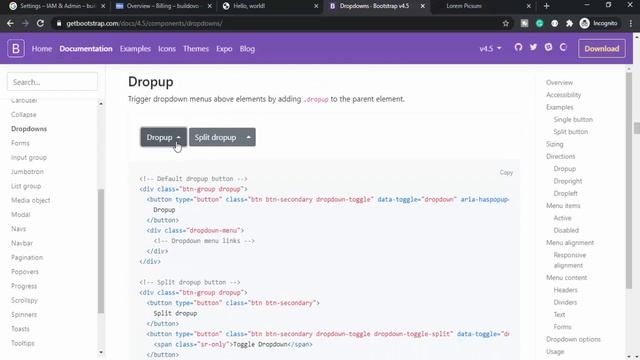This screenshot has width=640, height=360.
Task: Jump to Dropright in the page contents
Action: pyautogui.click(x=568, y=181)
